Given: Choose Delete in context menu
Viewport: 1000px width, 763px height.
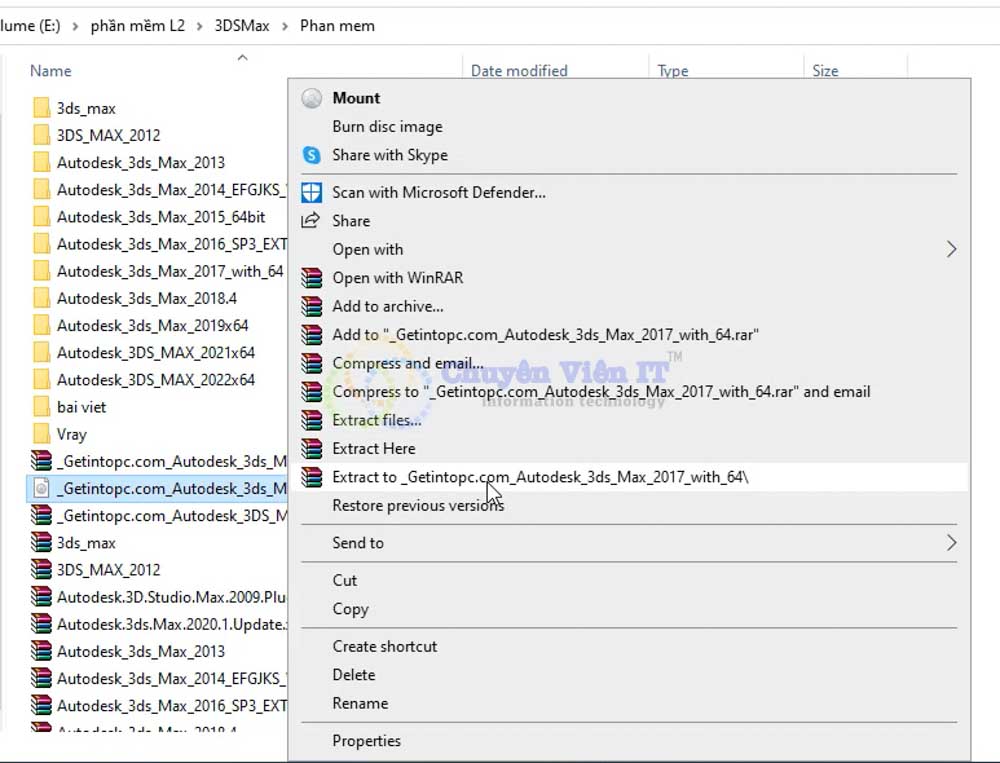Looking at the screenshot, I should click(x=354, y=675).
